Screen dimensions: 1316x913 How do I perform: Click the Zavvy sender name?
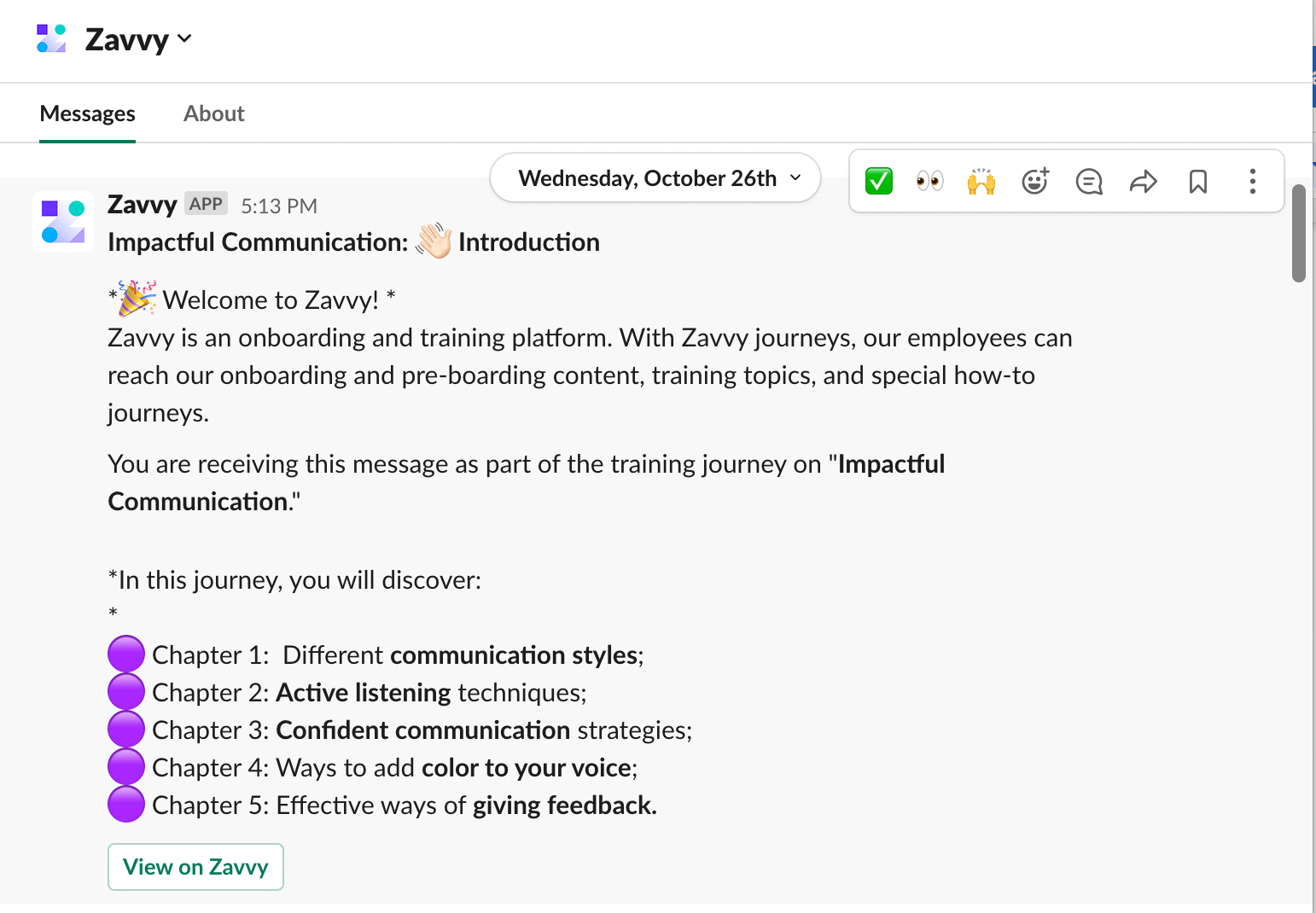[142, 205]
